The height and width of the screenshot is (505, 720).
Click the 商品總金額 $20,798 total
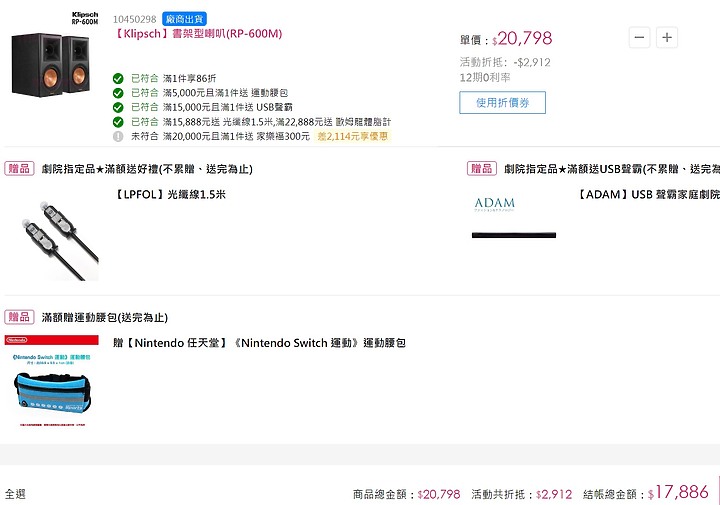click(x=406, y=494)
